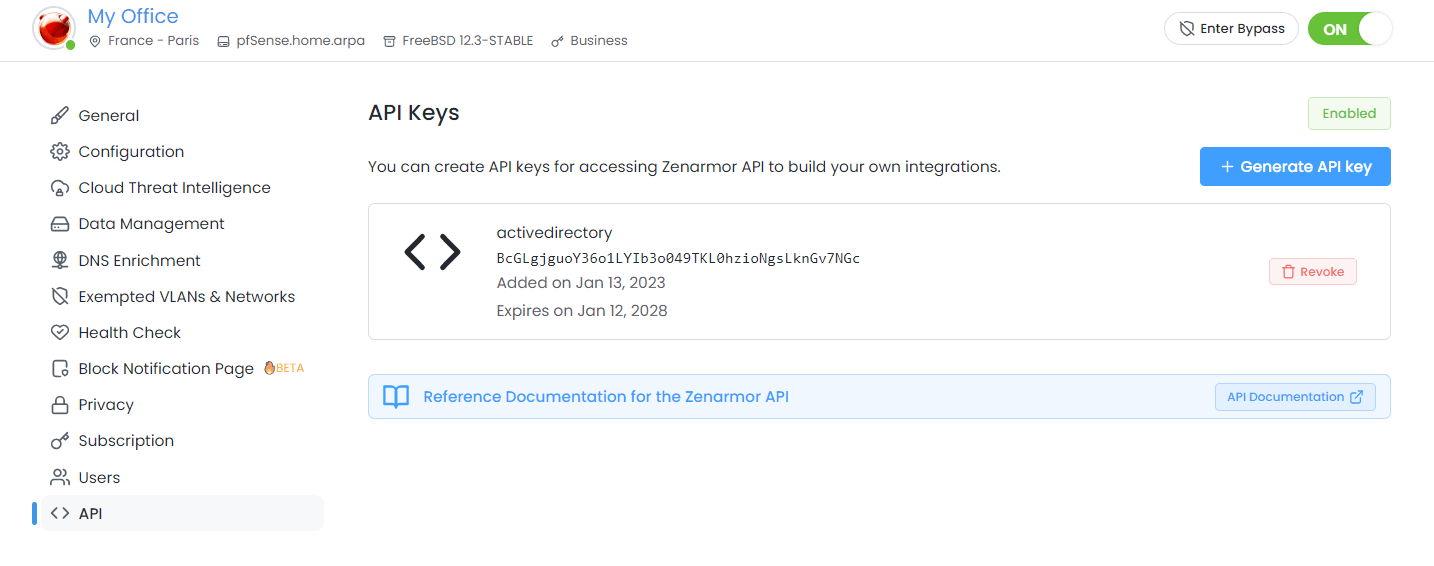
Task: Toggle the ON protection switch off
Action: click(1350, 29)
